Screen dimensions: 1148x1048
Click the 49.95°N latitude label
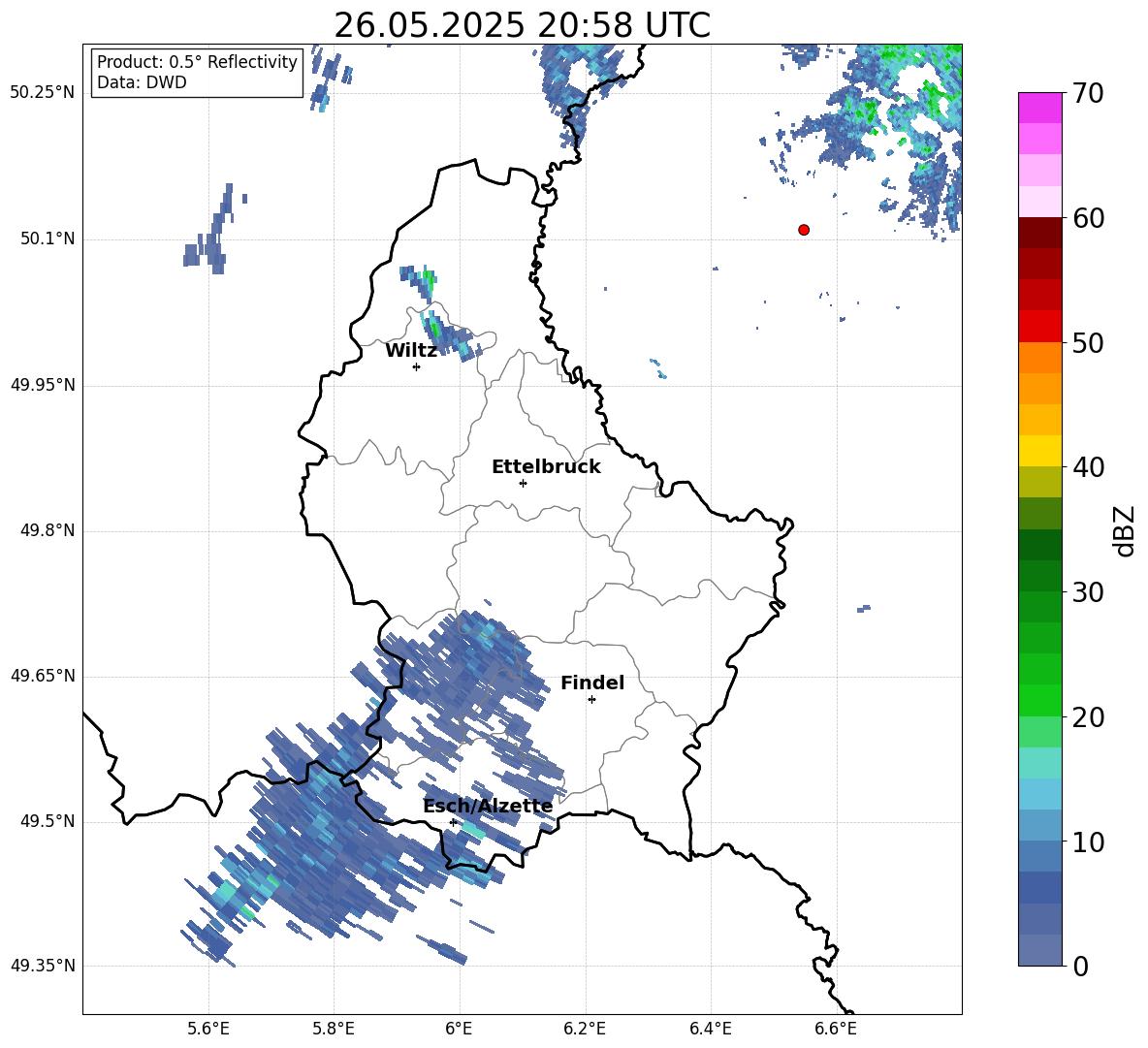tap(43, 385)
